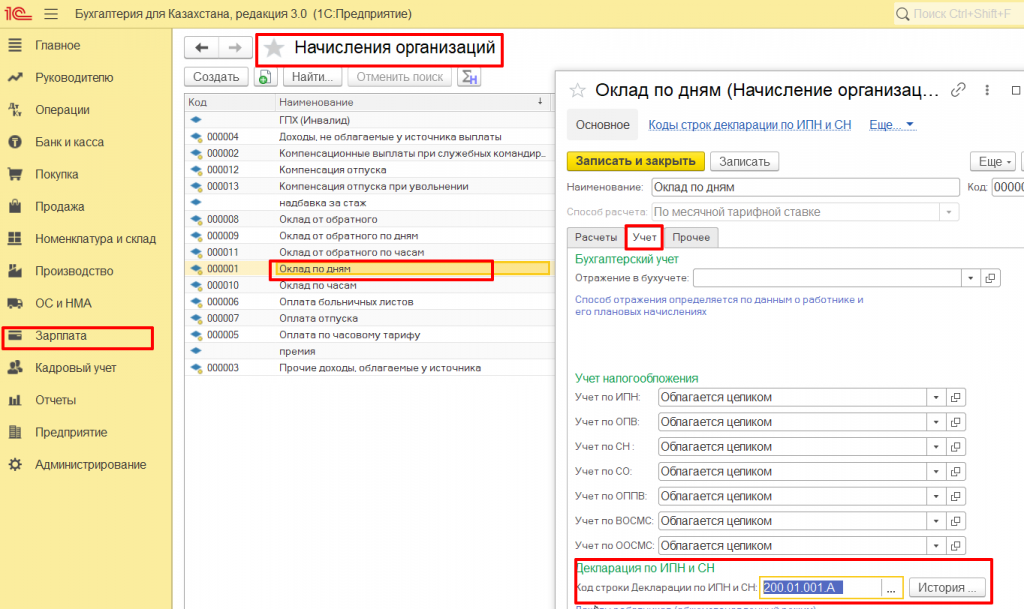
Task: Open the Отчеты section
Action: pyautogui.click(x=56, y=400)
